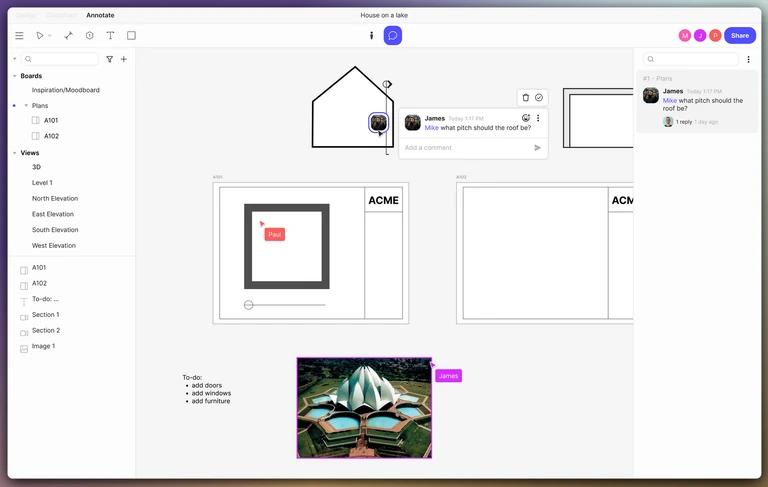Image resolution: width=768 pixels, height=487 pixels.
Task: Click the Add a comment field
Action: (x=466, y=147)
